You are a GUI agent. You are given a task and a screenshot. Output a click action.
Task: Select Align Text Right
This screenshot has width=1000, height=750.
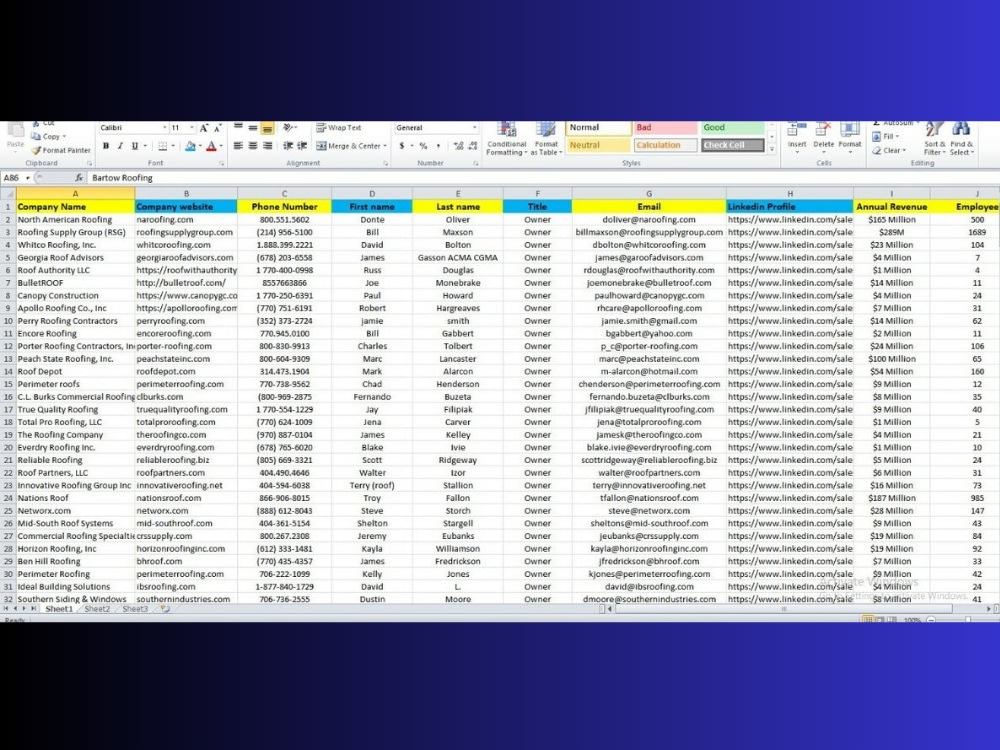[267, 146]
